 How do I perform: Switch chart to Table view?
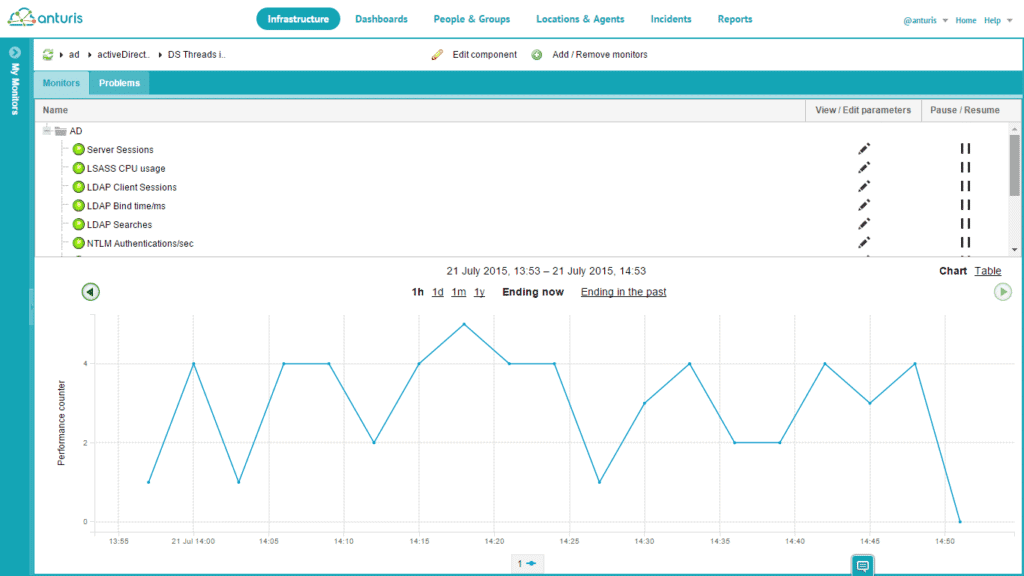[x=988, y=270]
